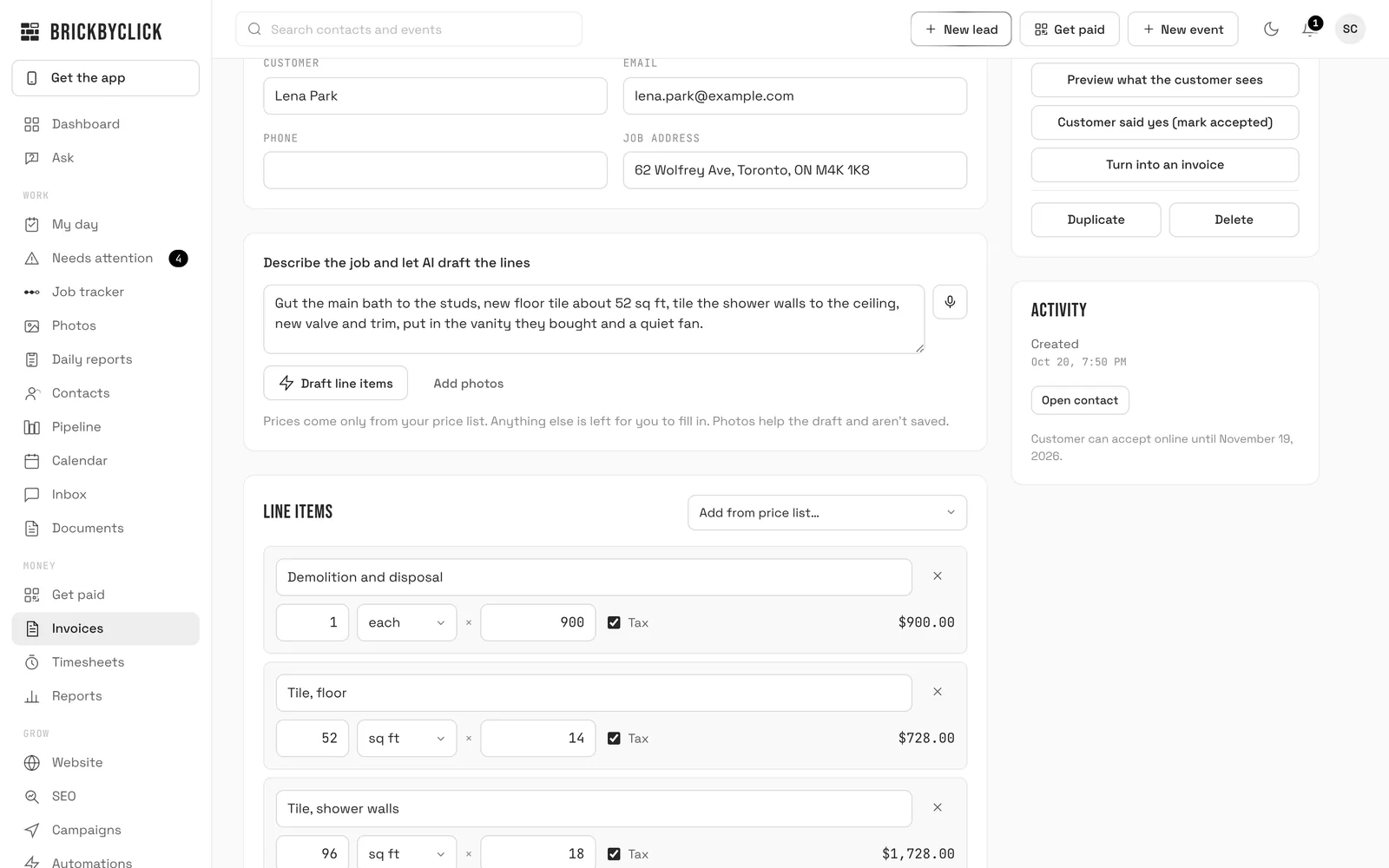Viewport: 1389px width, 868px height.
Task: Click Open contact in Activity
Action: pos(1080,400)
